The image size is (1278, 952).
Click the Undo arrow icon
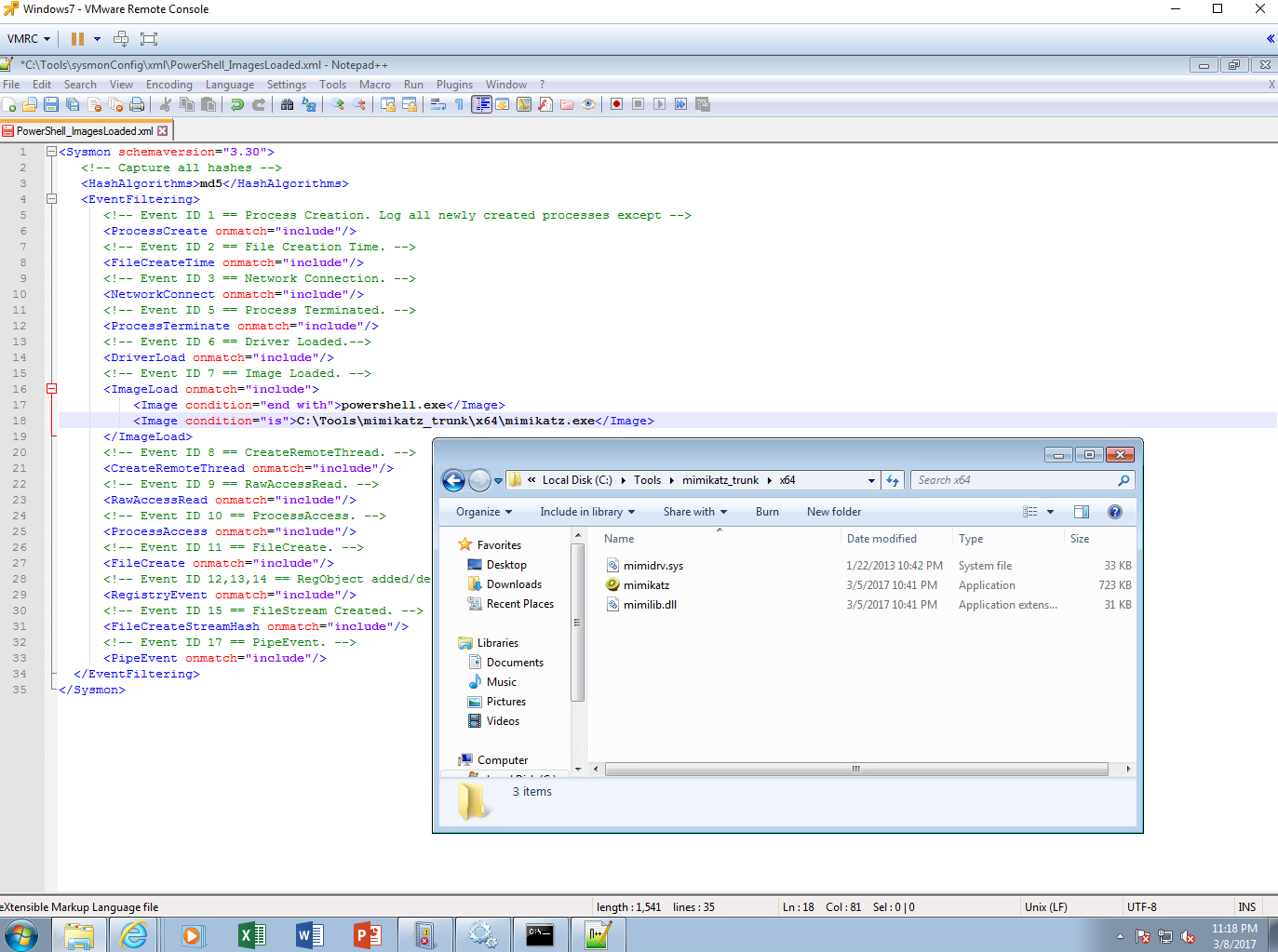pyautogui.click(x=237, y=104)
